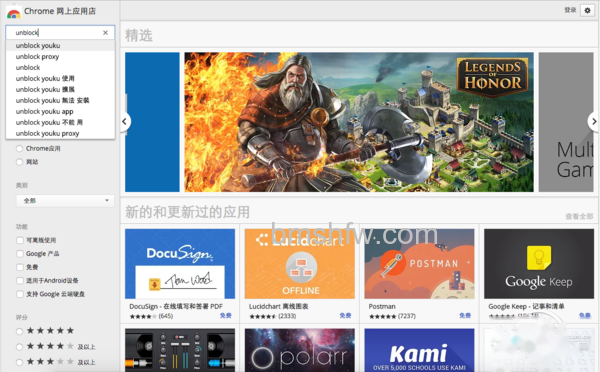Select the plain "unblock" suggestion
600x372 pixels.
click(x=60, y=67)
